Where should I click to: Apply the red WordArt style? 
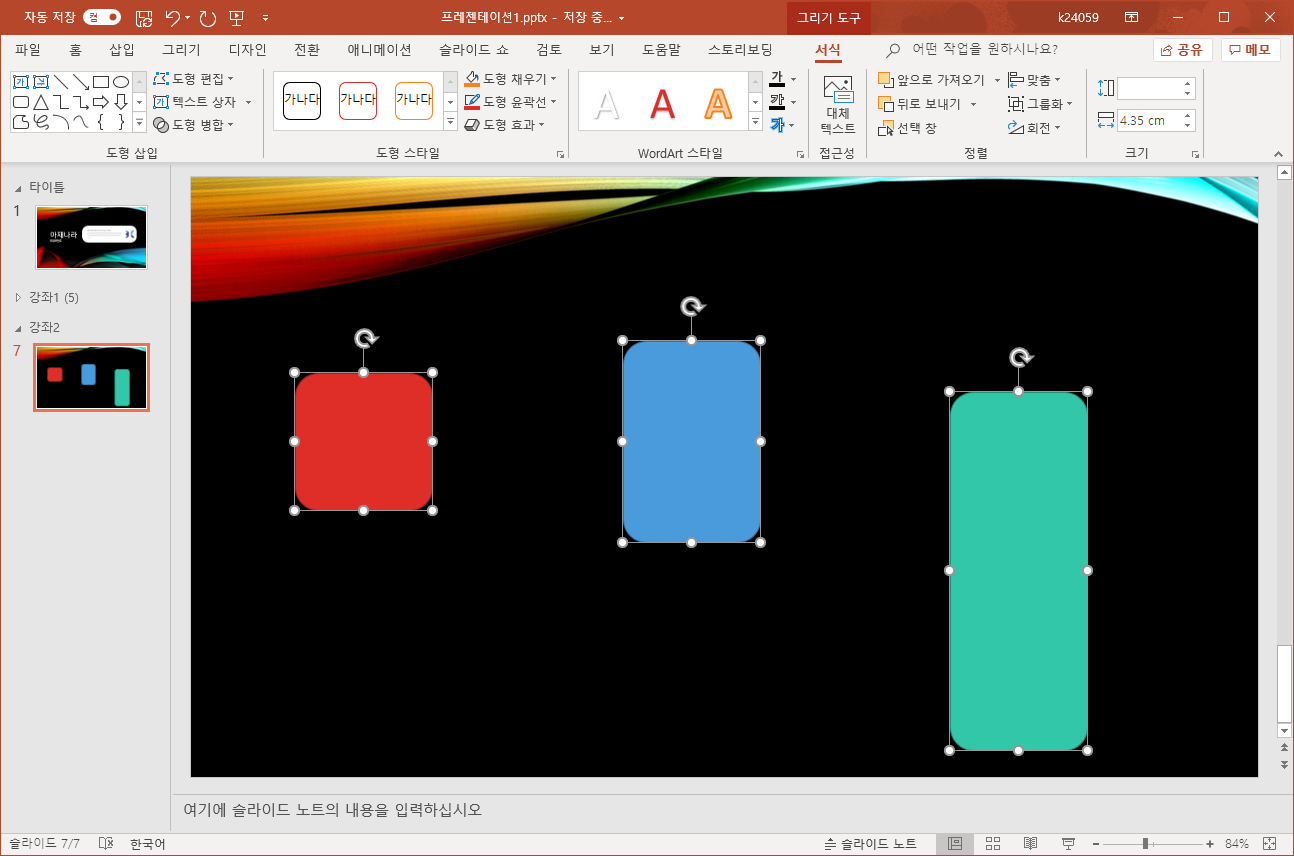pyautogui.click(x=662, y=103)
